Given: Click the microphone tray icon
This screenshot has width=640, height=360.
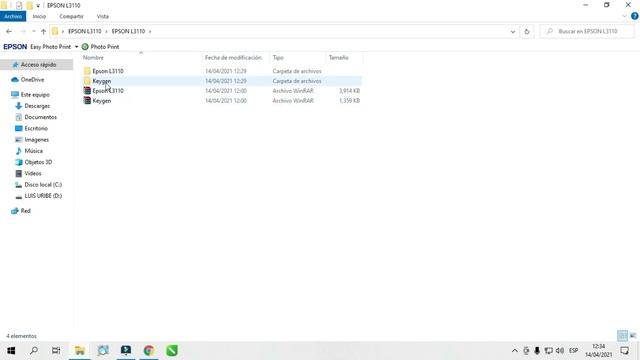Looking at the screenshot, I should click(x=537, y=351).
